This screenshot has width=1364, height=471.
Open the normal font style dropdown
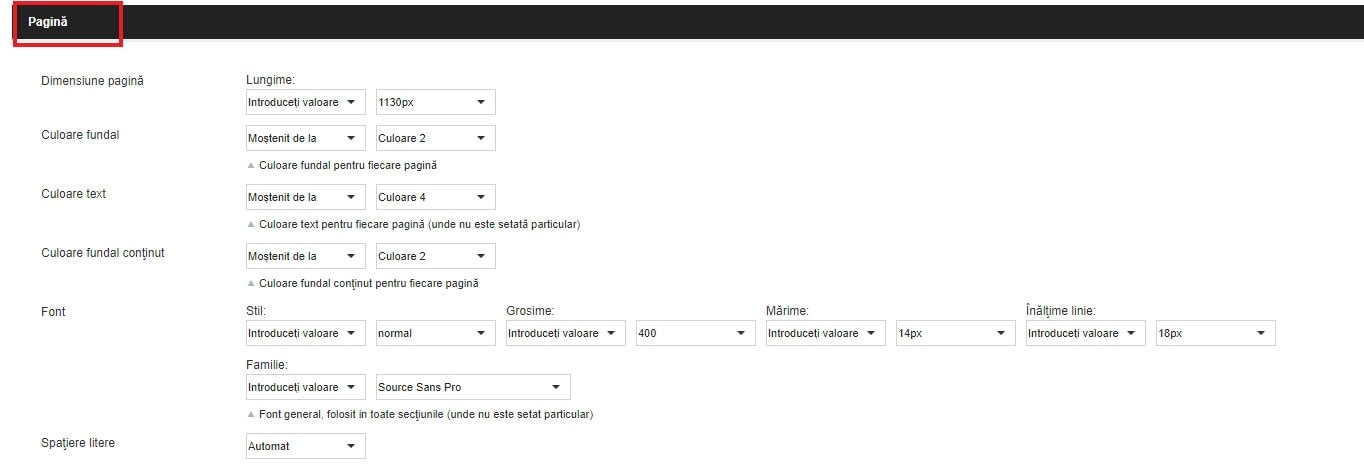point(436,333)
